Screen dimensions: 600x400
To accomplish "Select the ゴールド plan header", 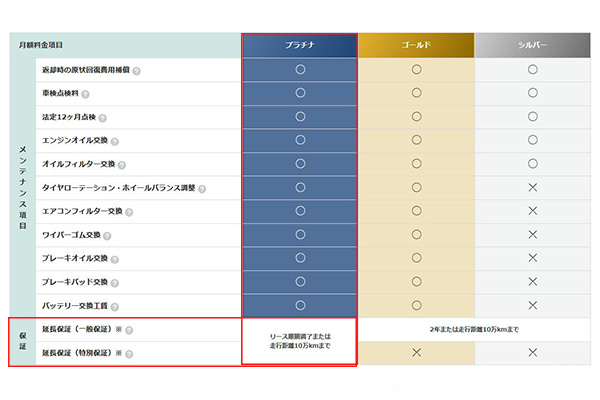I will click(416, 45).
